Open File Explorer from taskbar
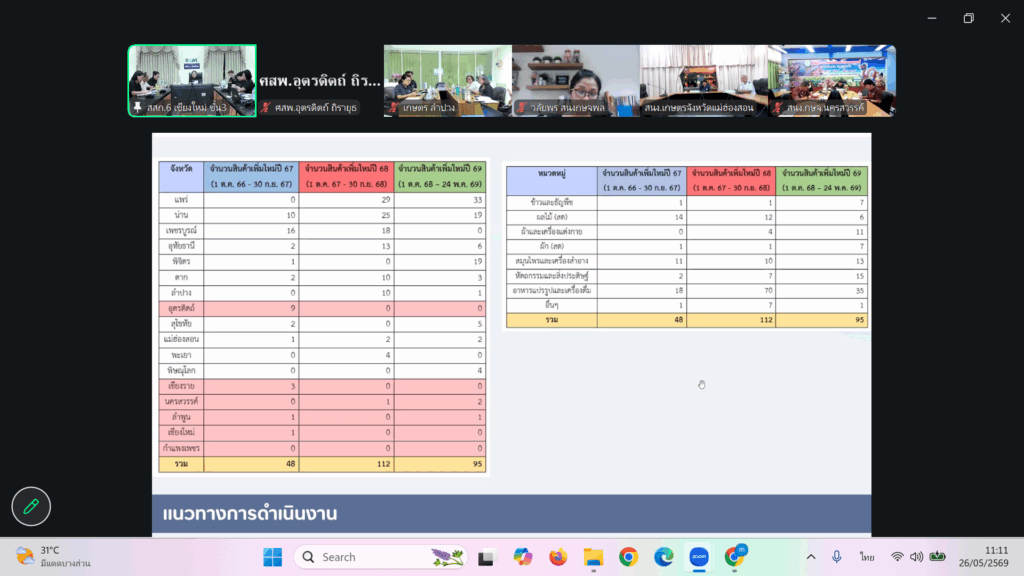 593,557
